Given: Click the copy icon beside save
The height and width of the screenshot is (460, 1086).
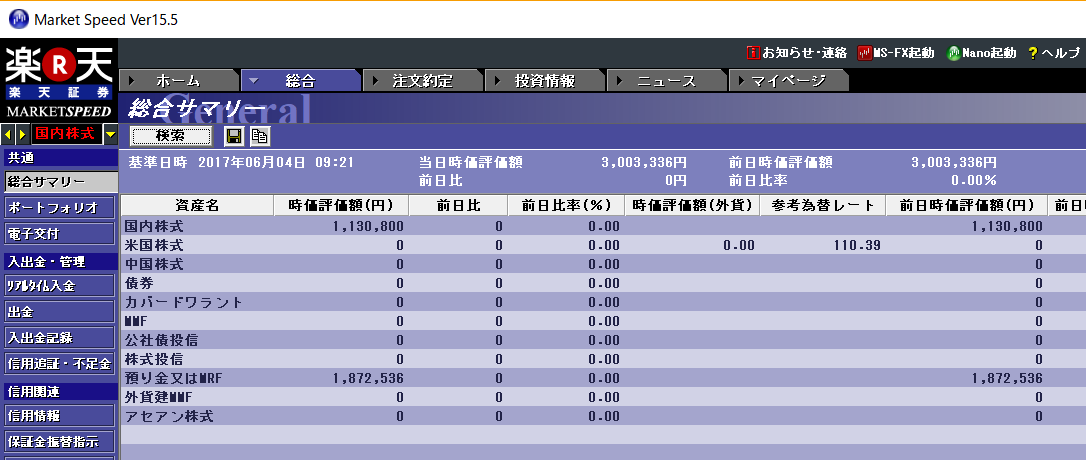Looking at the screenshot, I should tap(259, 136).
